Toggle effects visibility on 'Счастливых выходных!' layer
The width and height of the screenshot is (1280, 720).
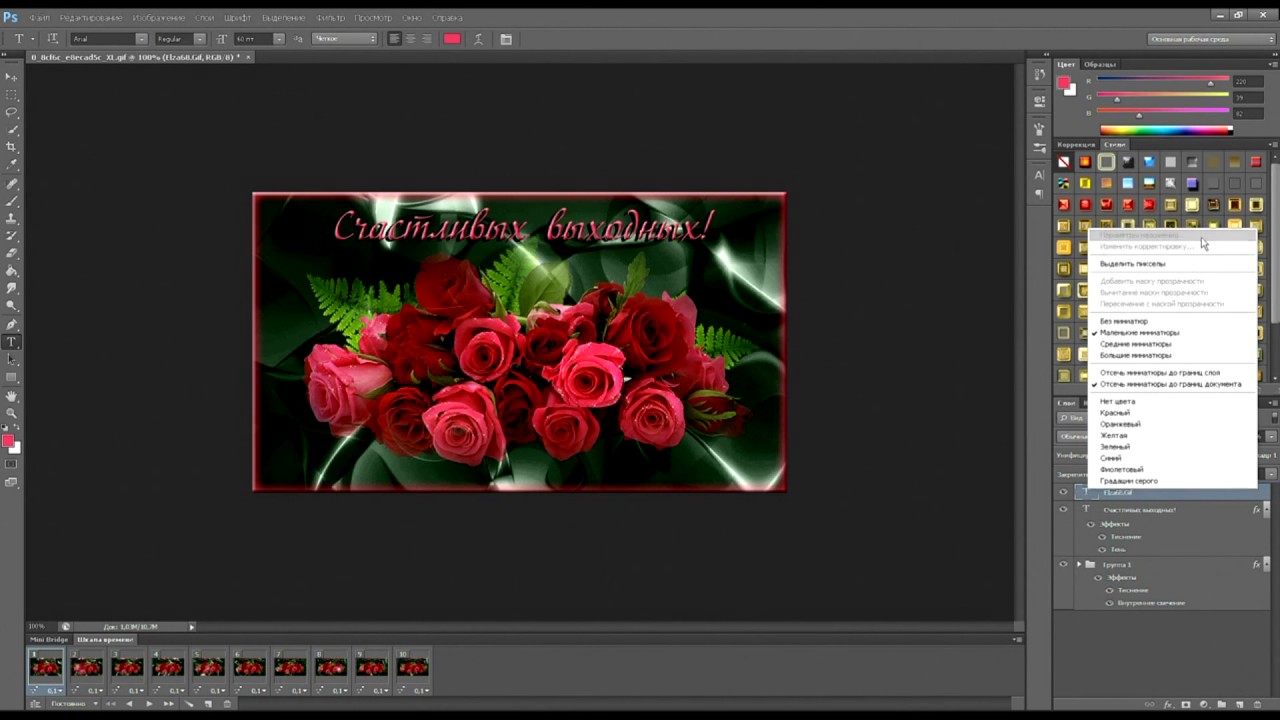click(1091, 524)
